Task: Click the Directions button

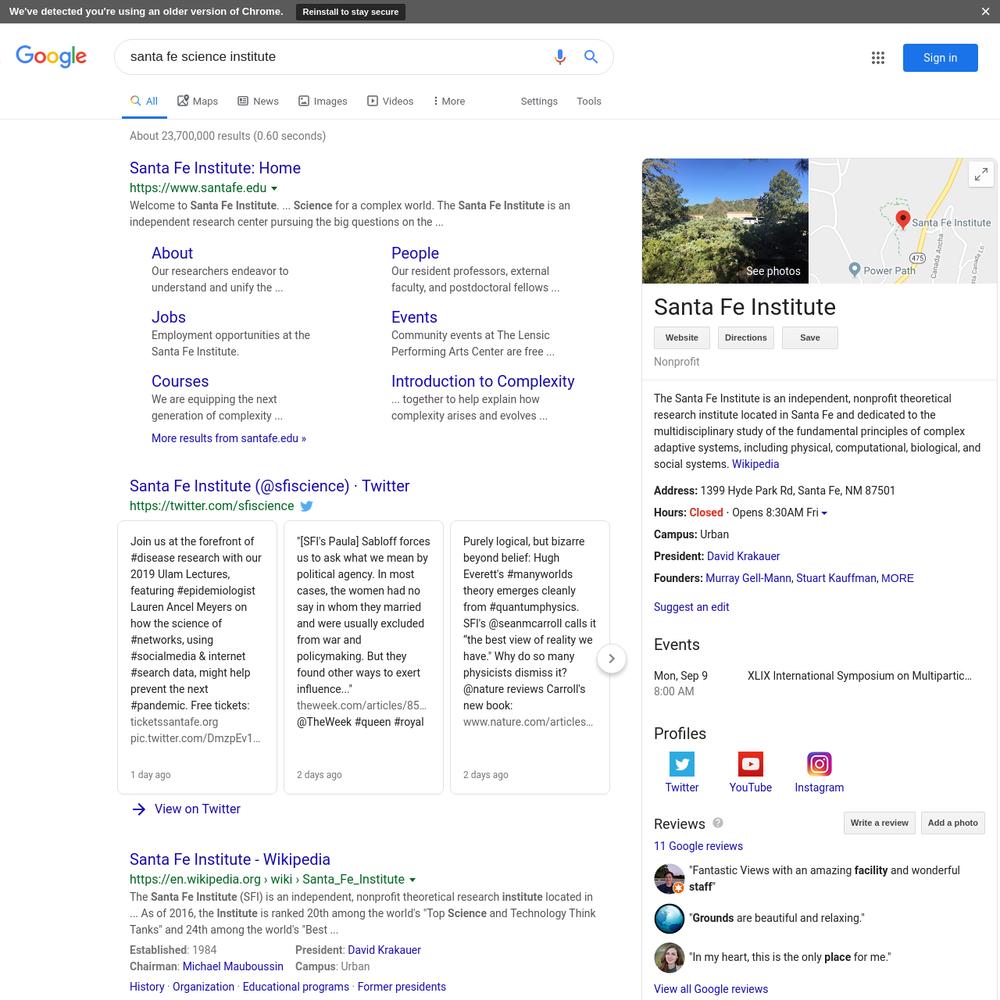Action: (x=746, y=337)
